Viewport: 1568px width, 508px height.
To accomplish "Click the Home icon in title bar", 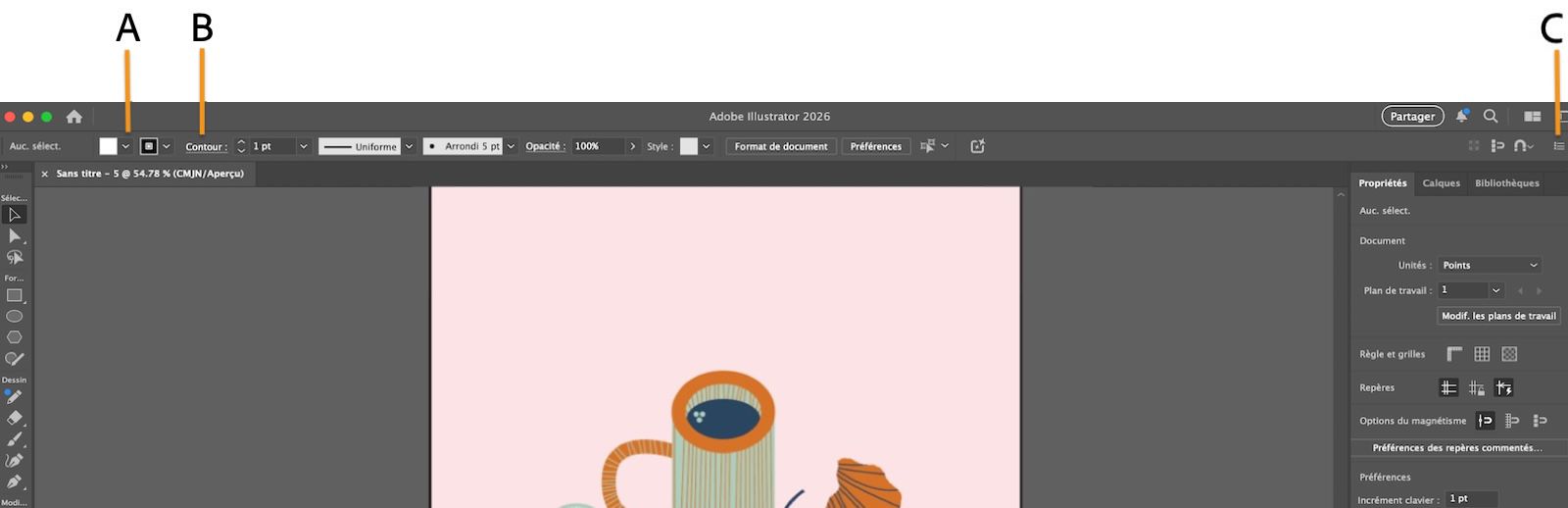I will pyautogui.click(x=74, y=117).
